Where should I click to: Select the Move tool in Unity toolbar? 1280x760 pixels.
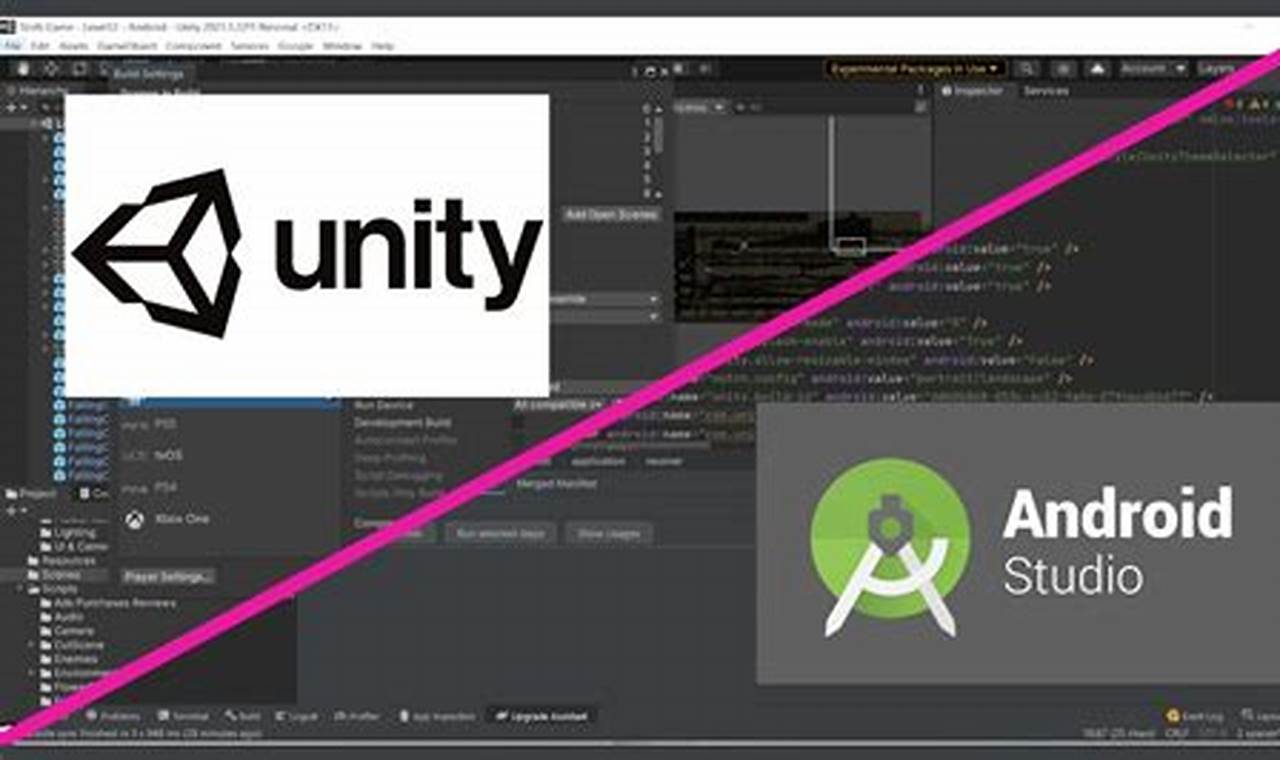click(x=51, y=69)
